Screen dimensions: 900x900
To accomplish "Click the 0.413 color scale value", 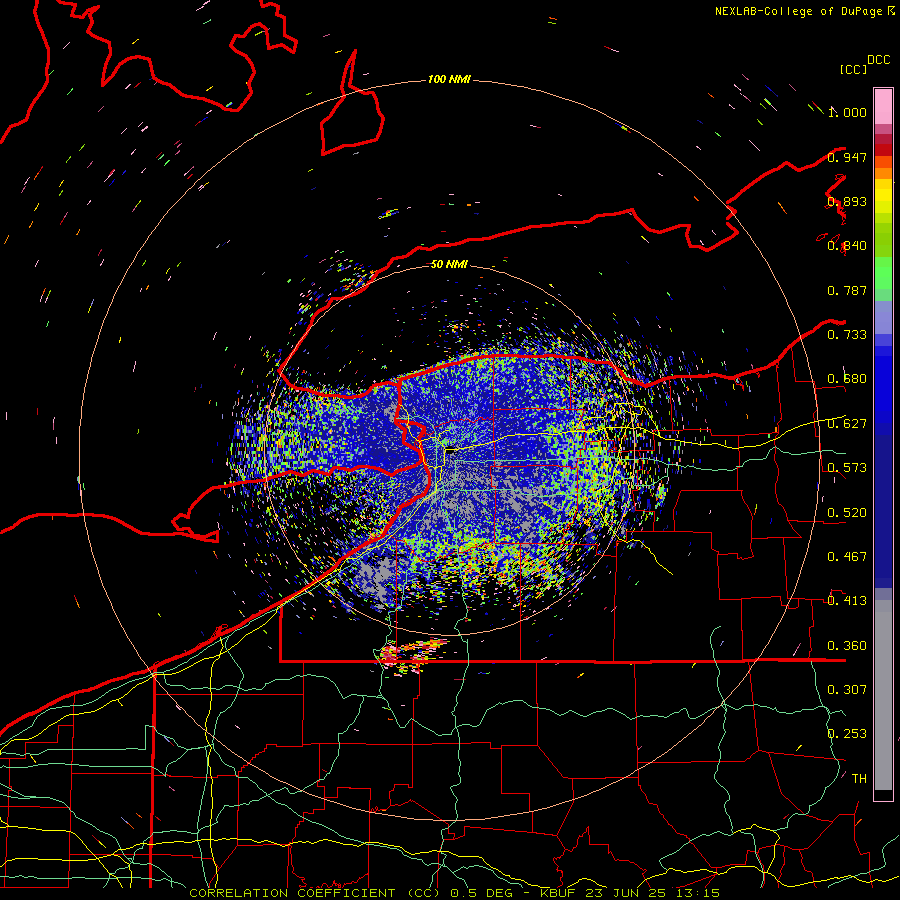I will point(847,600).
